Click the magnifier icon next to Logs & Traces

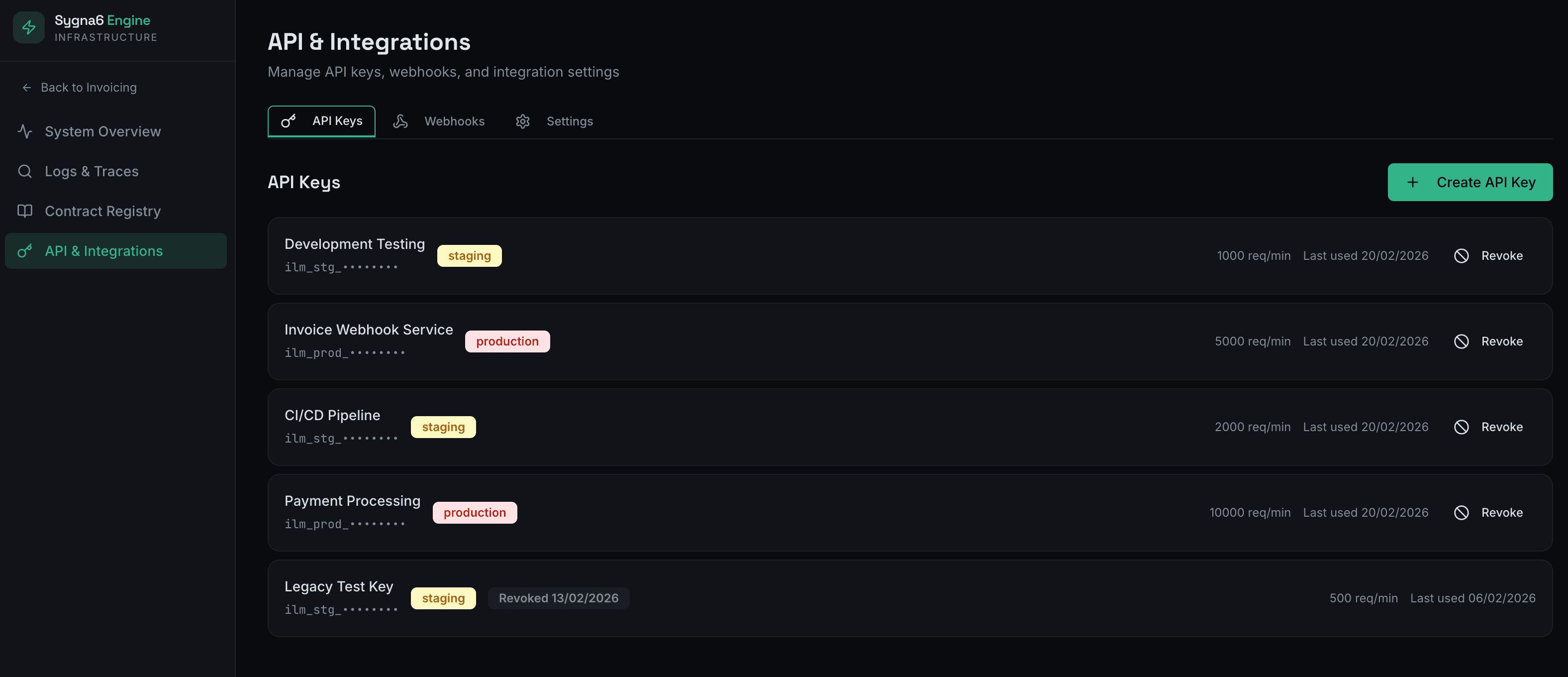click(25, 171)
